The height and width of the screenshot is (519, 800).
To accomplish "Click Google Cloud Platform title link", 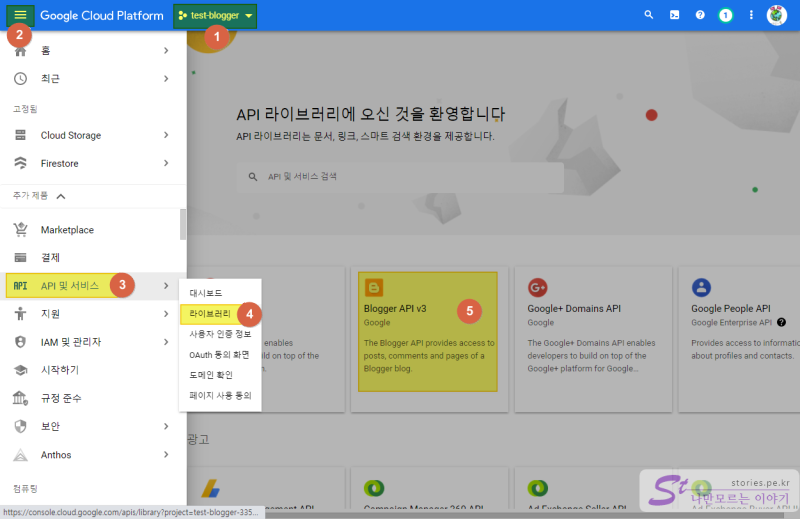I will tap(102, 16).
